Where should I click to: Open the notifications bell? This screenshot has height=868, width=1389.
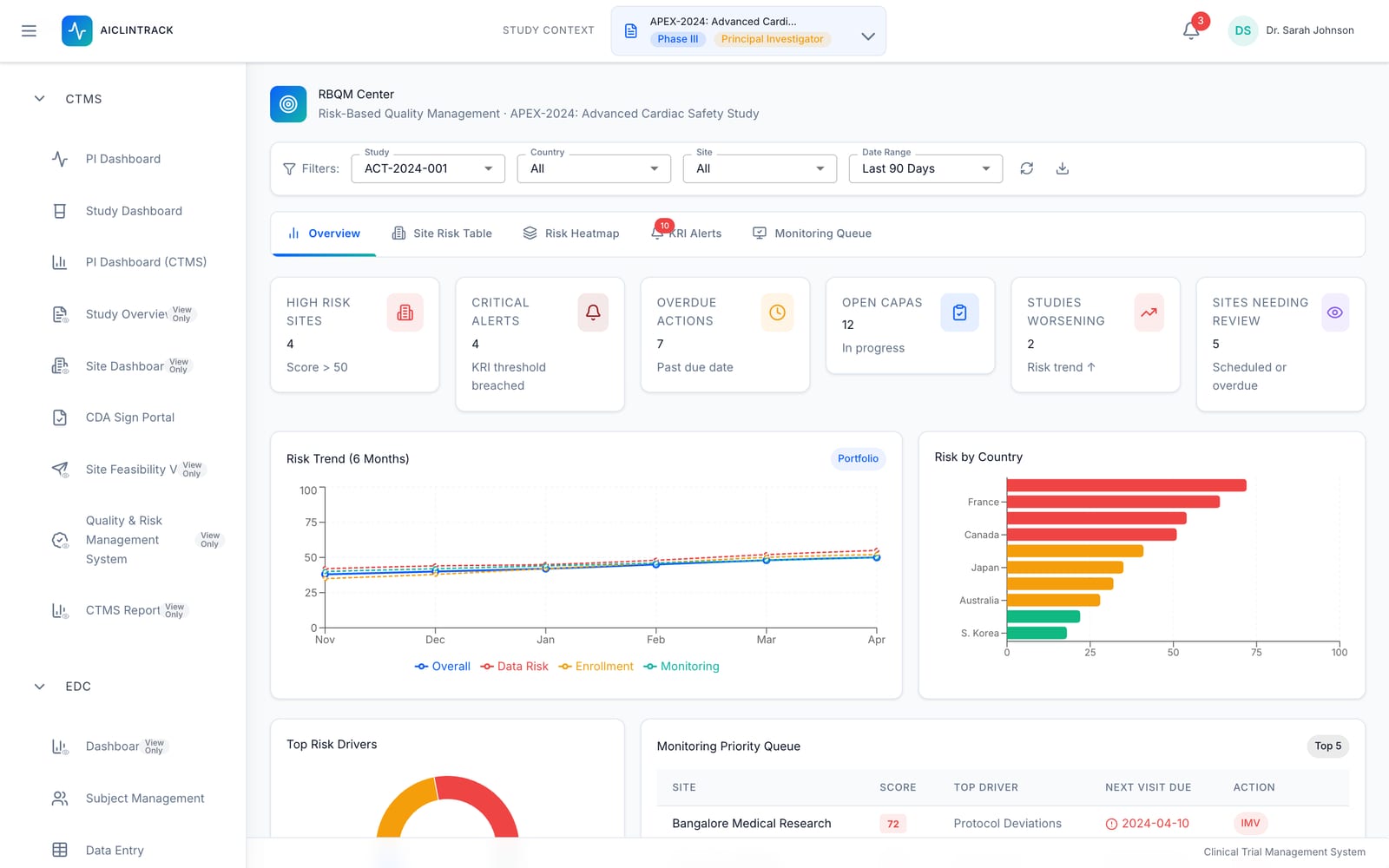coord(1191,30)
